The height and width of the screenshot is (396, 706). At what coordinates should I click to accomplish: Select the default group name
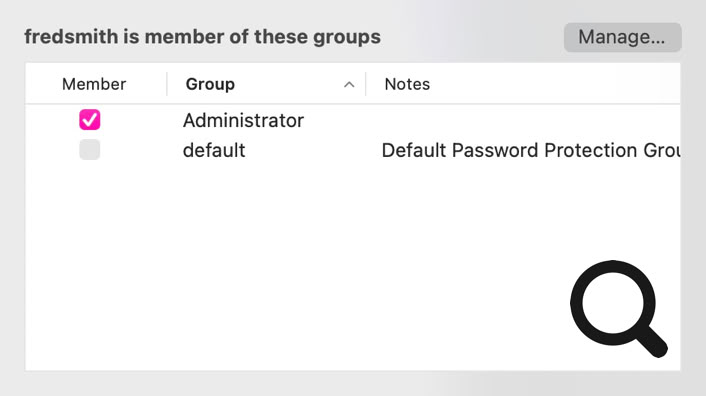(x=214, y=150)
